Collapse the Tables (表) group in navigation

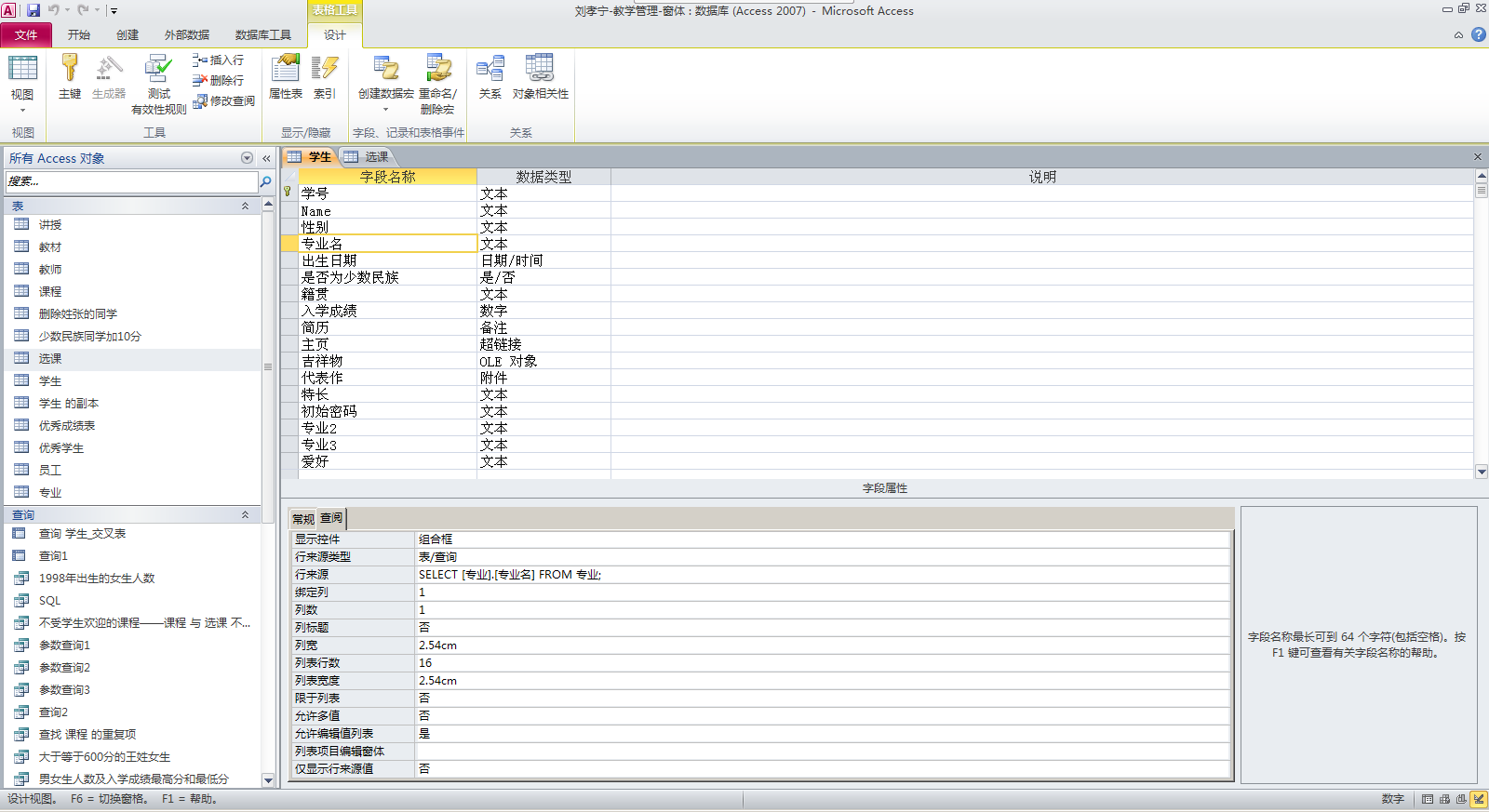[245, 206]
